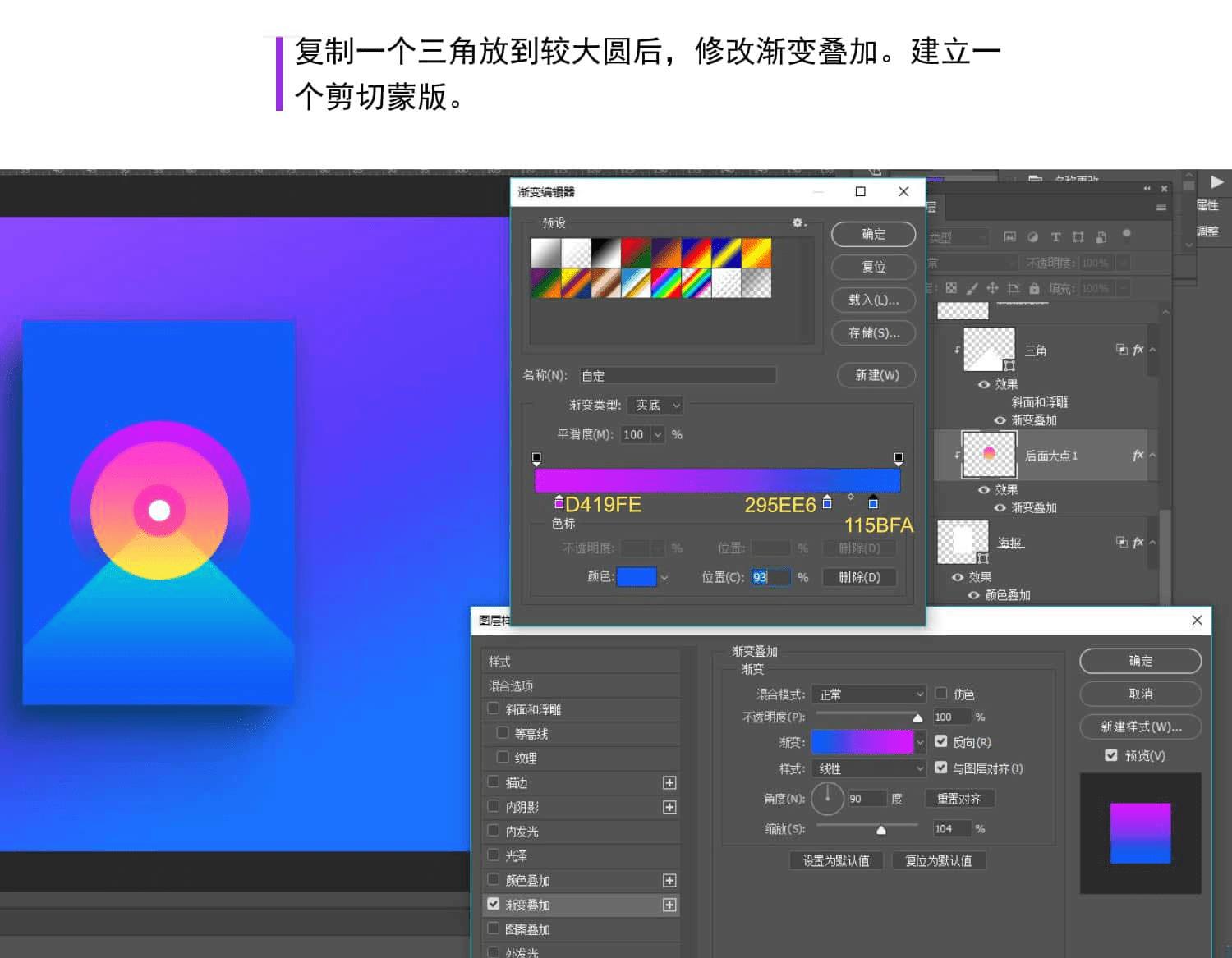The height and width of the screenshot is (958, 1232).
Task: Click the plus icon beside 描边
Action: (669, 783)
